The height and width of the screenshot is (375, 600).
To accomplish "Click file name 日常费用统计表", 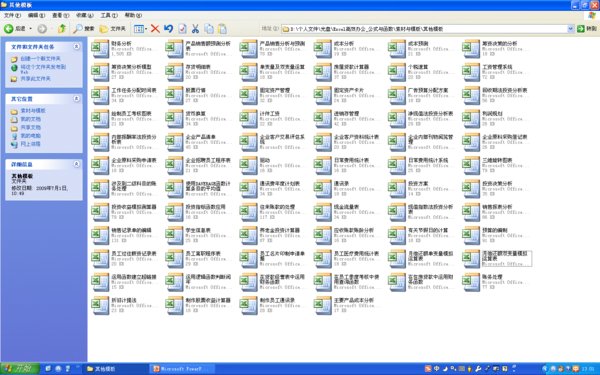I will point(351,160).
